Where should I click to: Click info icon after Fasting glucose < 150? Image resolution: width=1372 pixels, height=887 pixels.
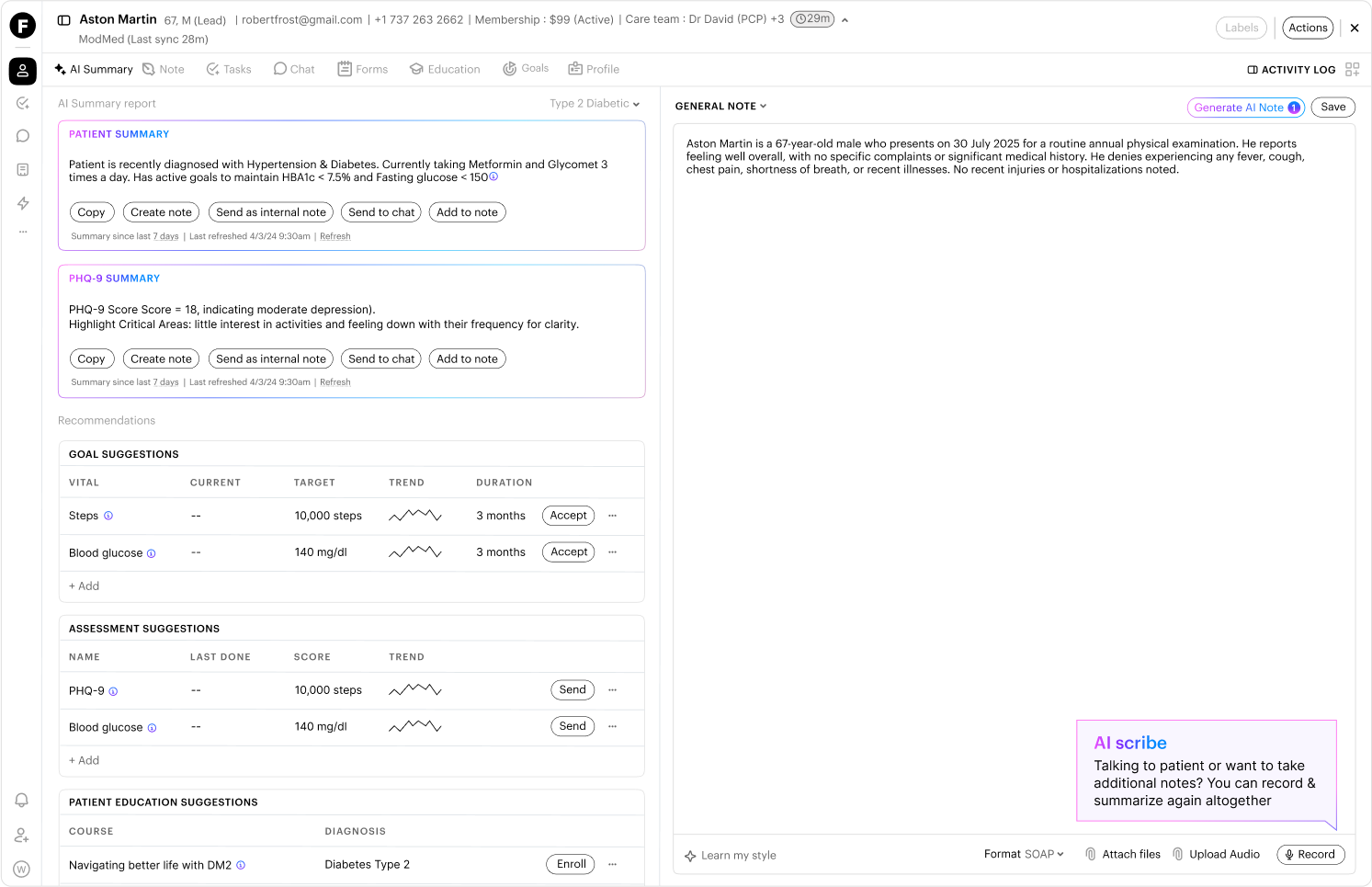point(493,176)
